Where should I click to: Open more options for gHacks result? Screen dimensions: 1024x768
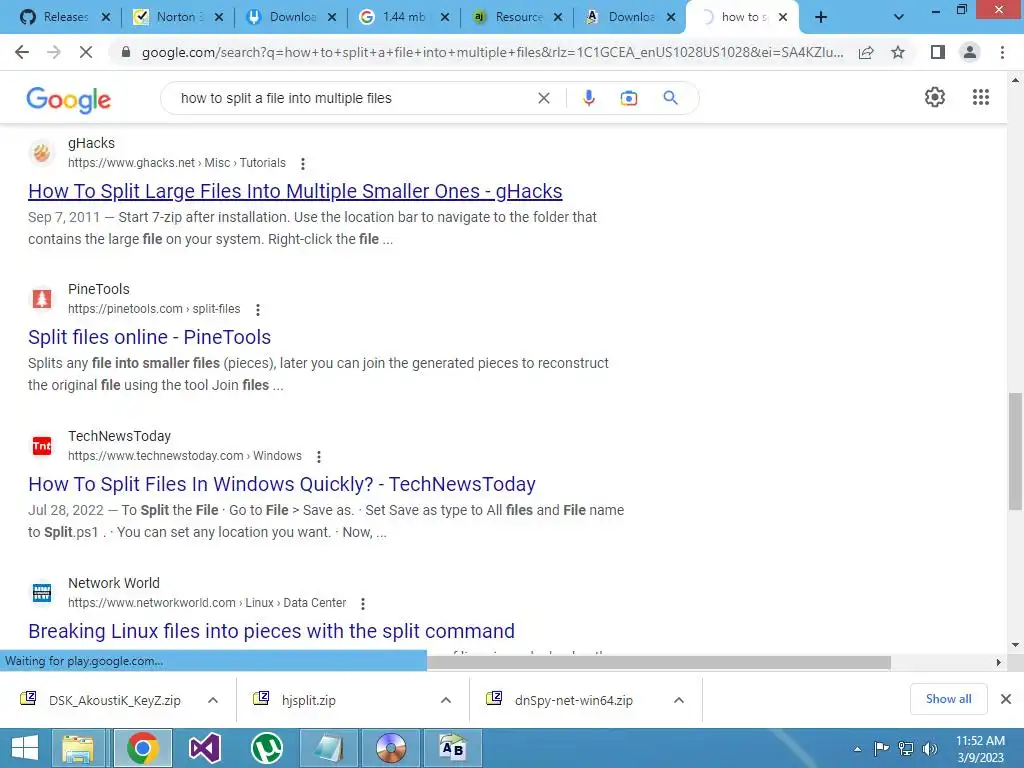coord(302,163)
